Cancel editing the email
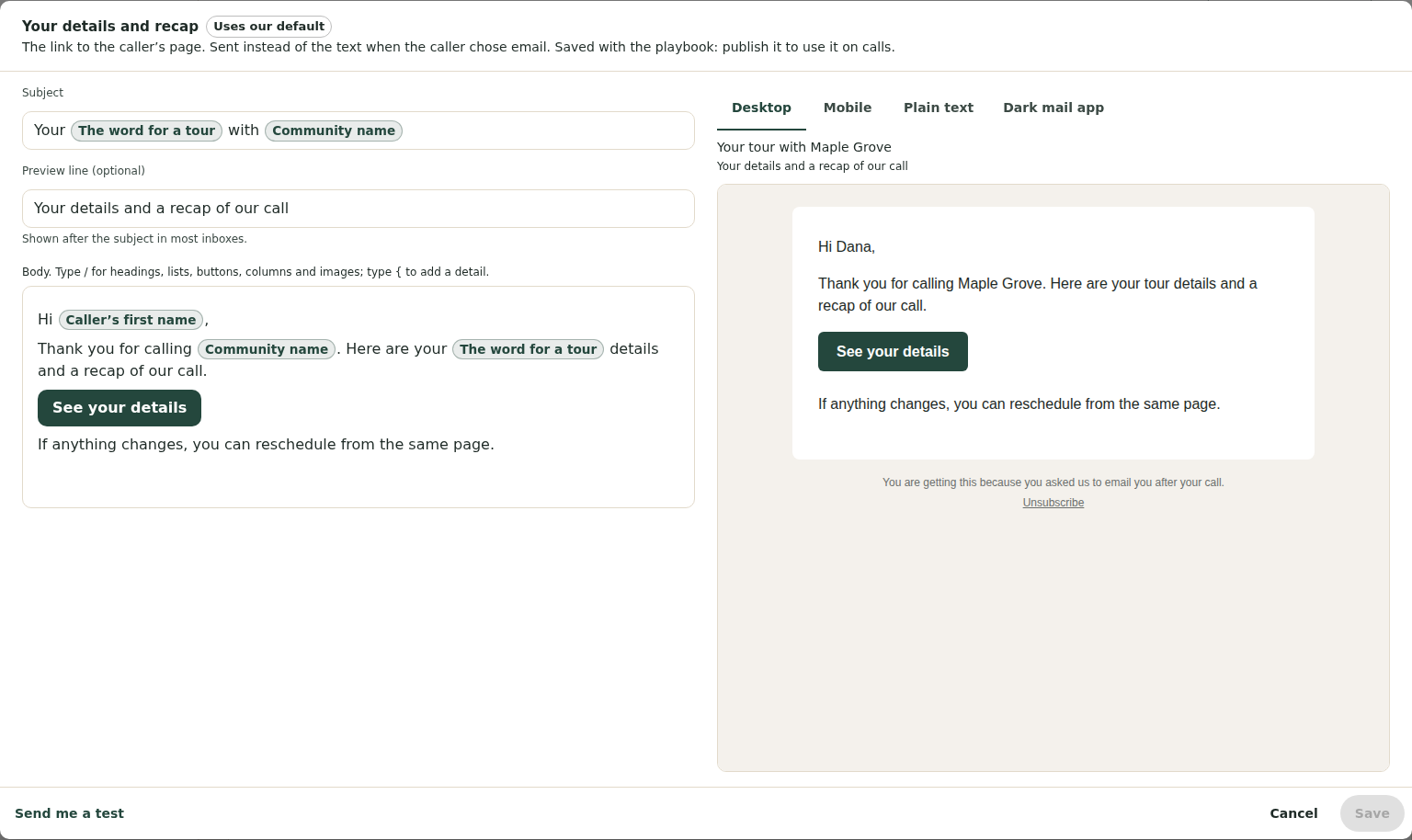Viewport: 1412px width, 840px height. 1293,813
